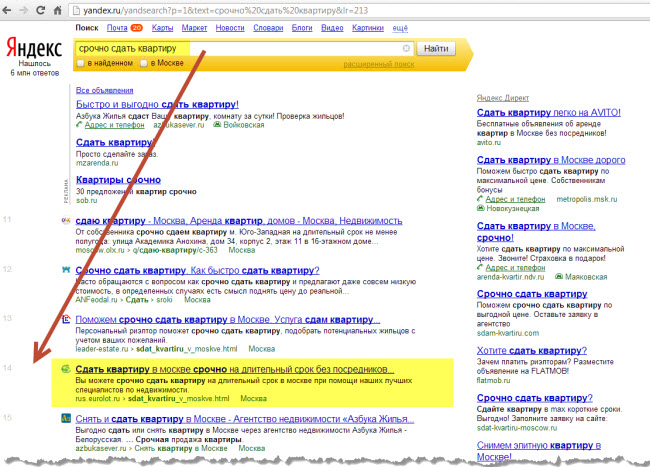
Task: Click the phone icon in the arenda-kvartir.ndv.ru ad
Action: [x=480, y=267]
